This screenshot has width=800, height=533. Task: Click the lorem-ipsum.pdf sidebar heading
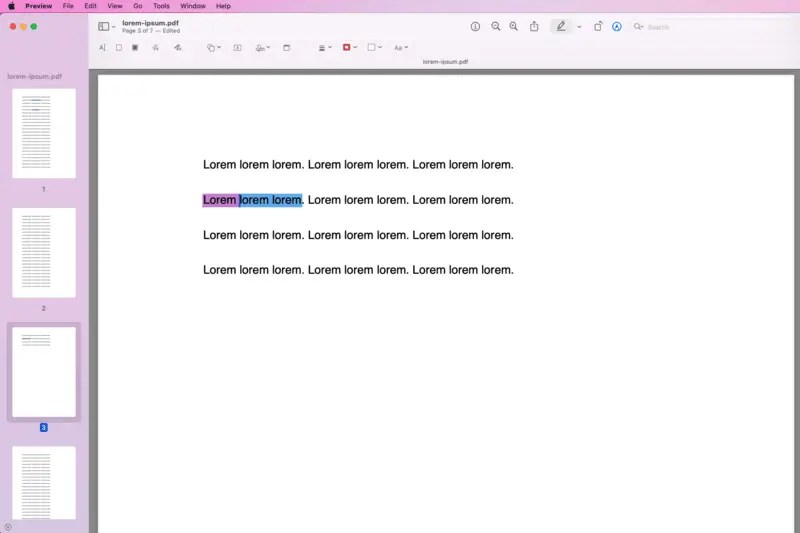click(35, 77)
